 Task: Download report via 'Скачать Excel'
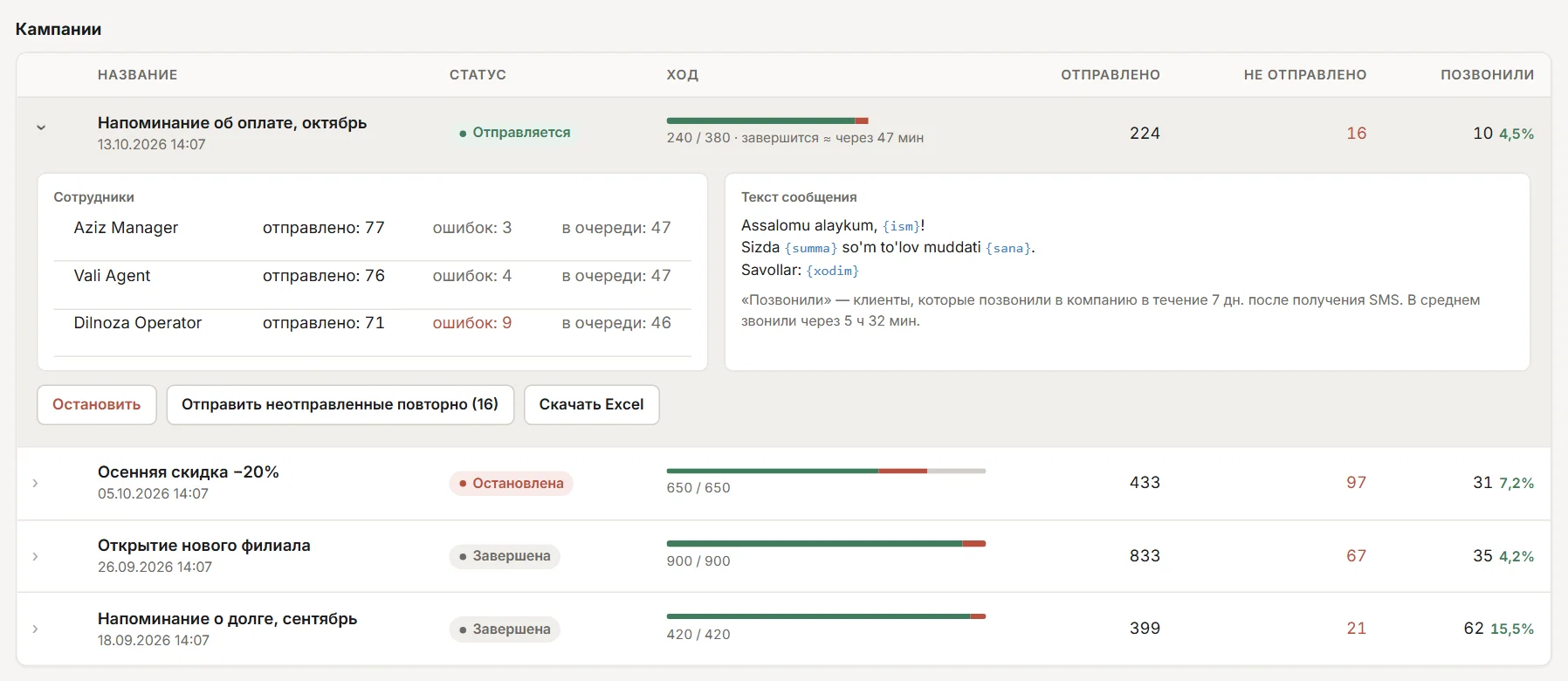click(x=591, y=404)
